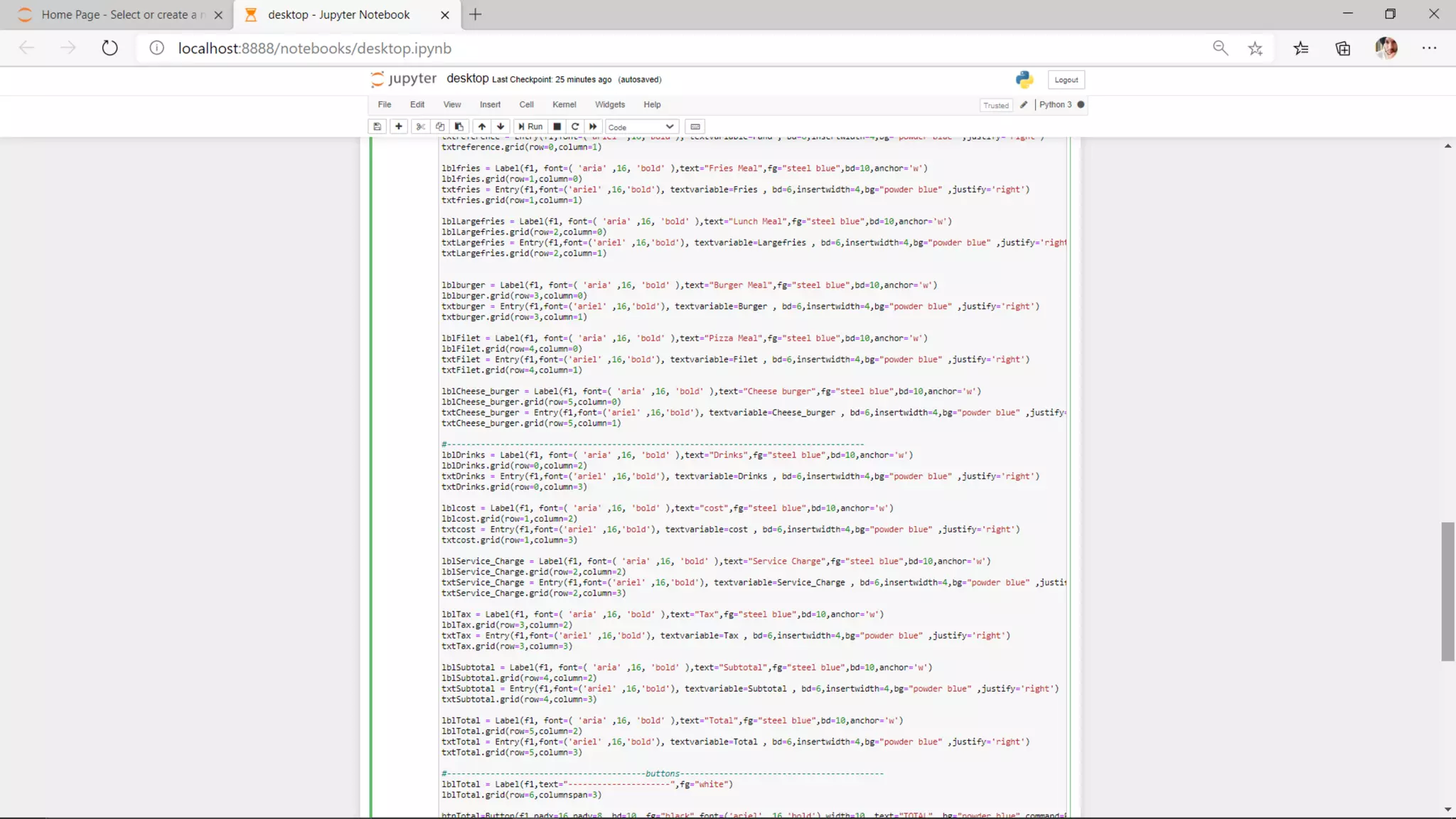This screenshot has width=1456, height=819.
Task: Interrupt the kernel with the stop icon
Action: coord(557,127)
